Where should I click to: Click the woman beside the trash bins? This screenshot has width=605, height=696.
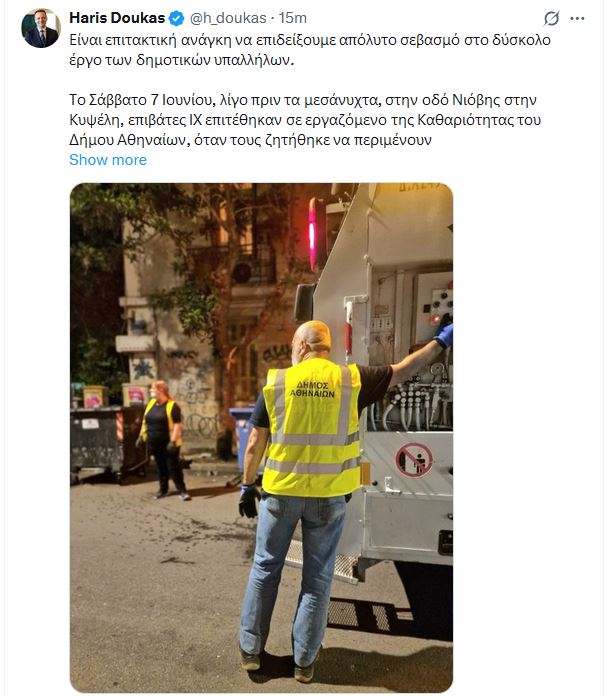[163, 439]
